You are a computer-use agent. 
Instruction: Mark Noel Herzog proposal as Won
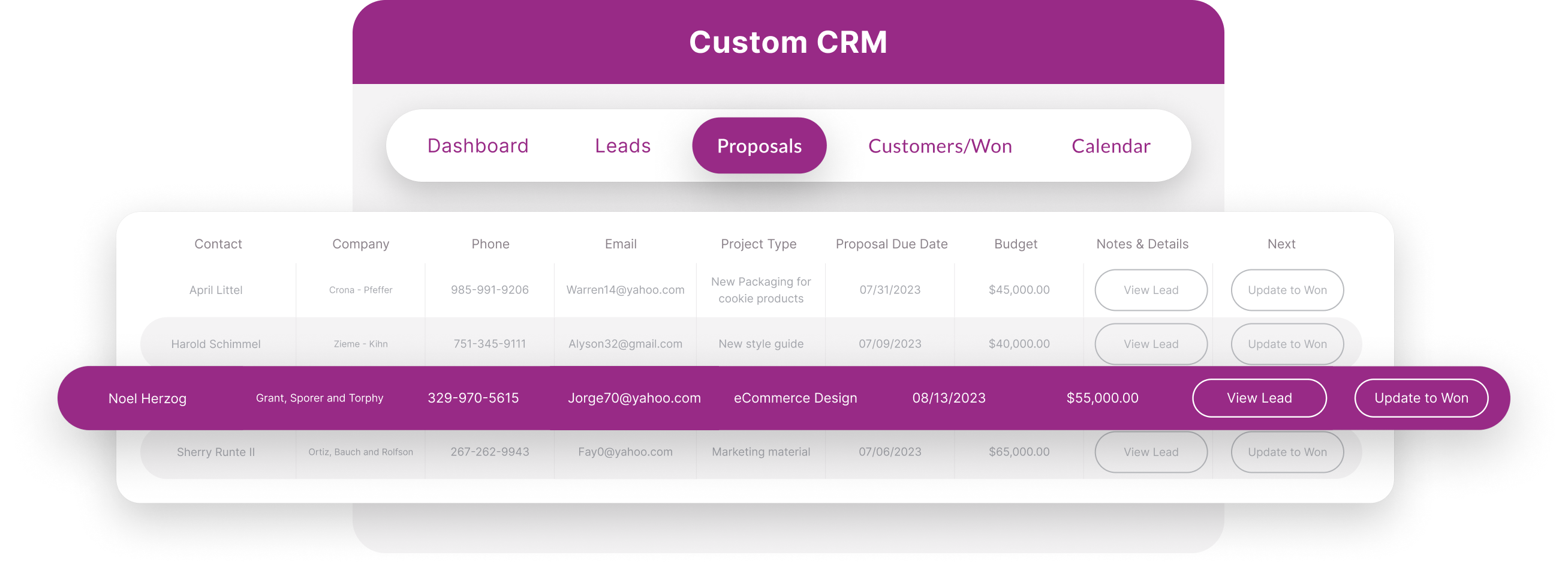1420,398
